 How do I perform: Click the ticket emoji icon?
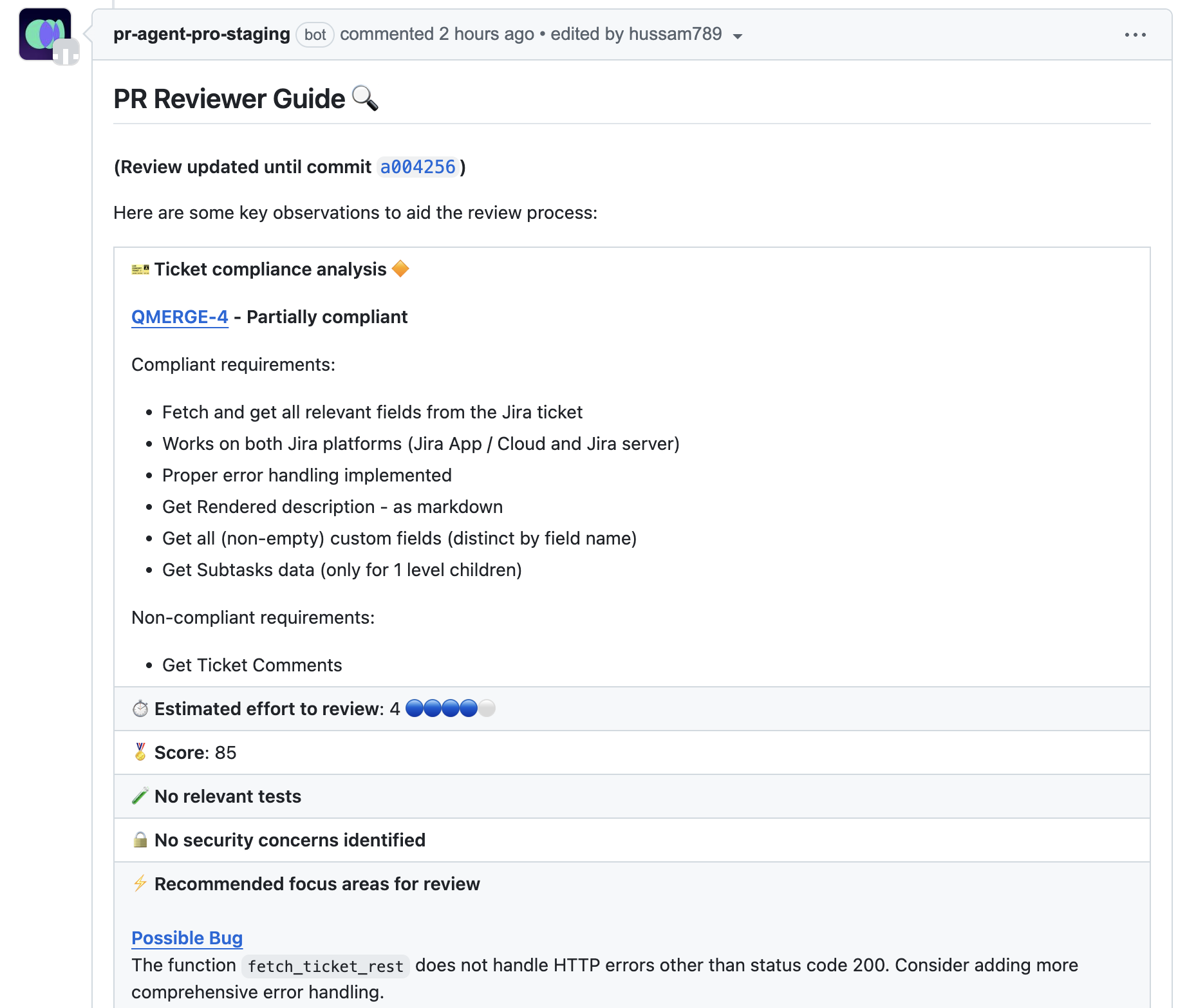pyautogui.click(x=140, y=269)
